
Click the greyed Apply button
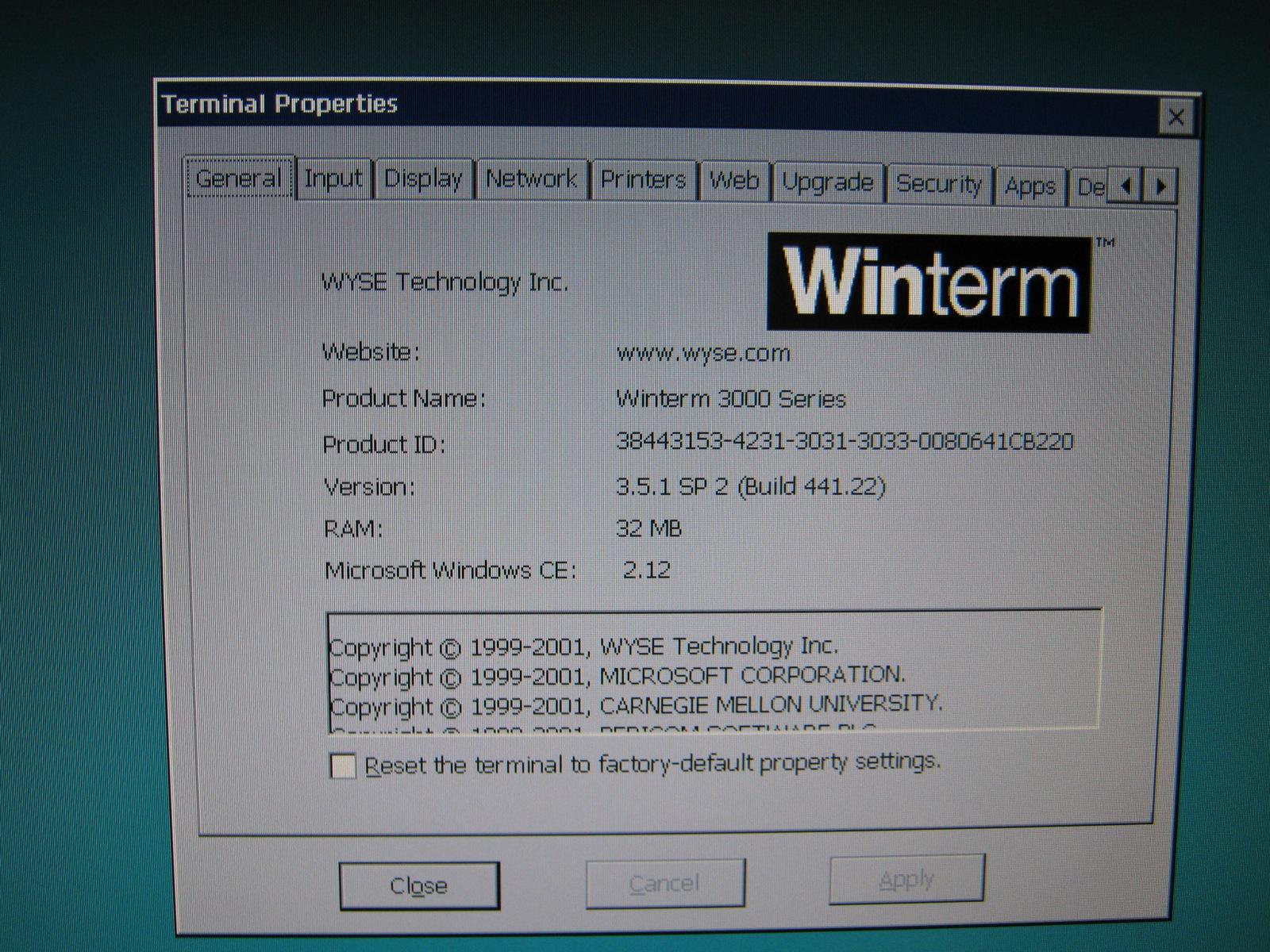click(906, 879)
